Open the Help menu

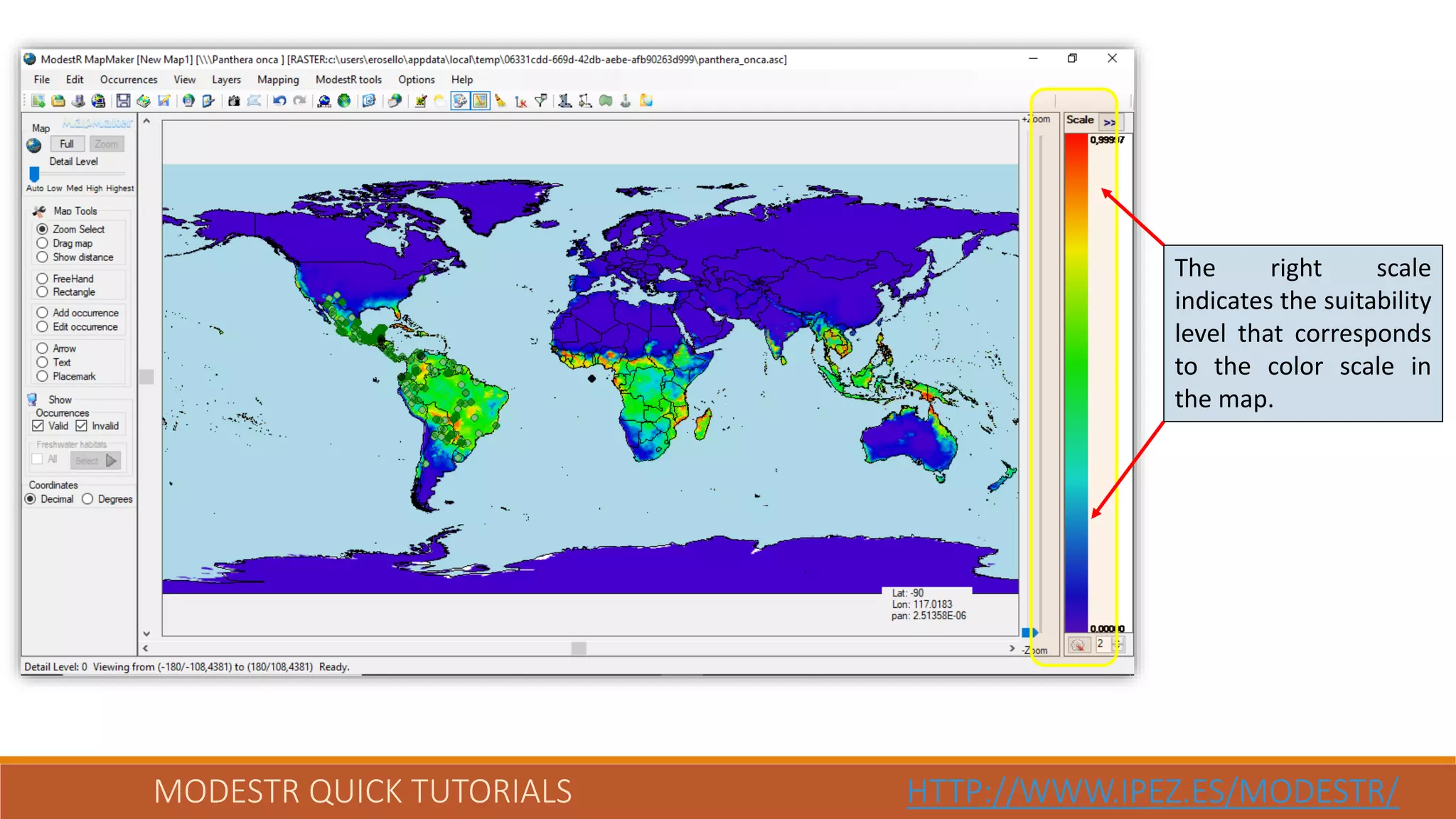462,80
